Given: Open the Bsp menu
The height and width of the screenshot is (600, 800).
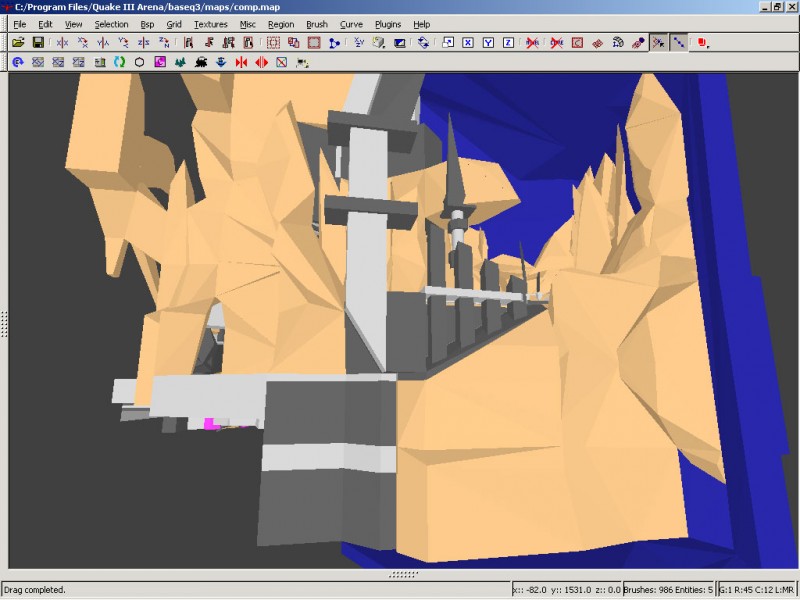Looking at the screenshot, I should click(x=147, y=24).
